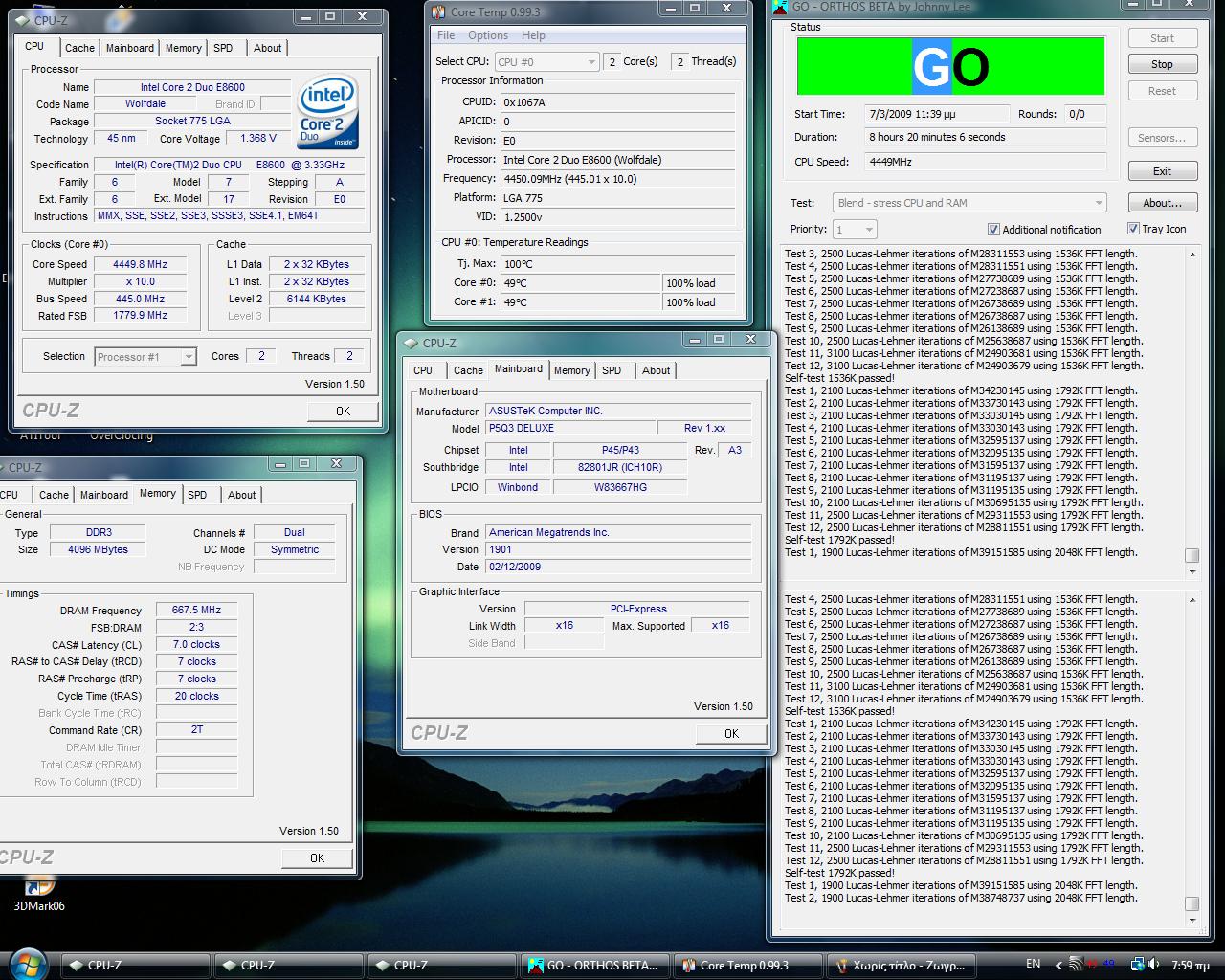The width and height of the screenshot is (1225, 980).
Task: Open Mainboard tab in CPU-Z memory window
Action: pyautogui.click(x=104, y=495)
